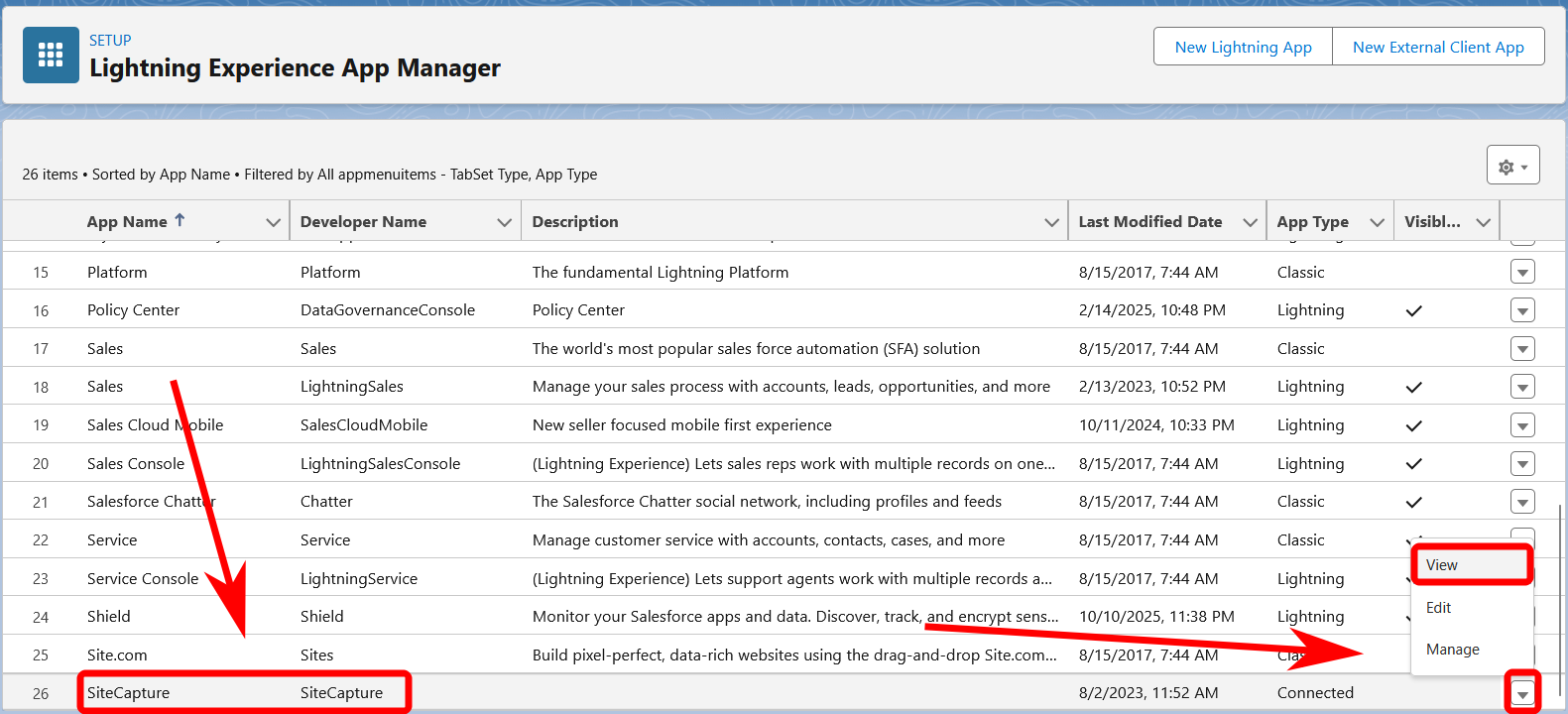Image resolution: width=1568 pixels, height=714 pixels.
Task: Select the Platform app name cell
Action: 117,272
